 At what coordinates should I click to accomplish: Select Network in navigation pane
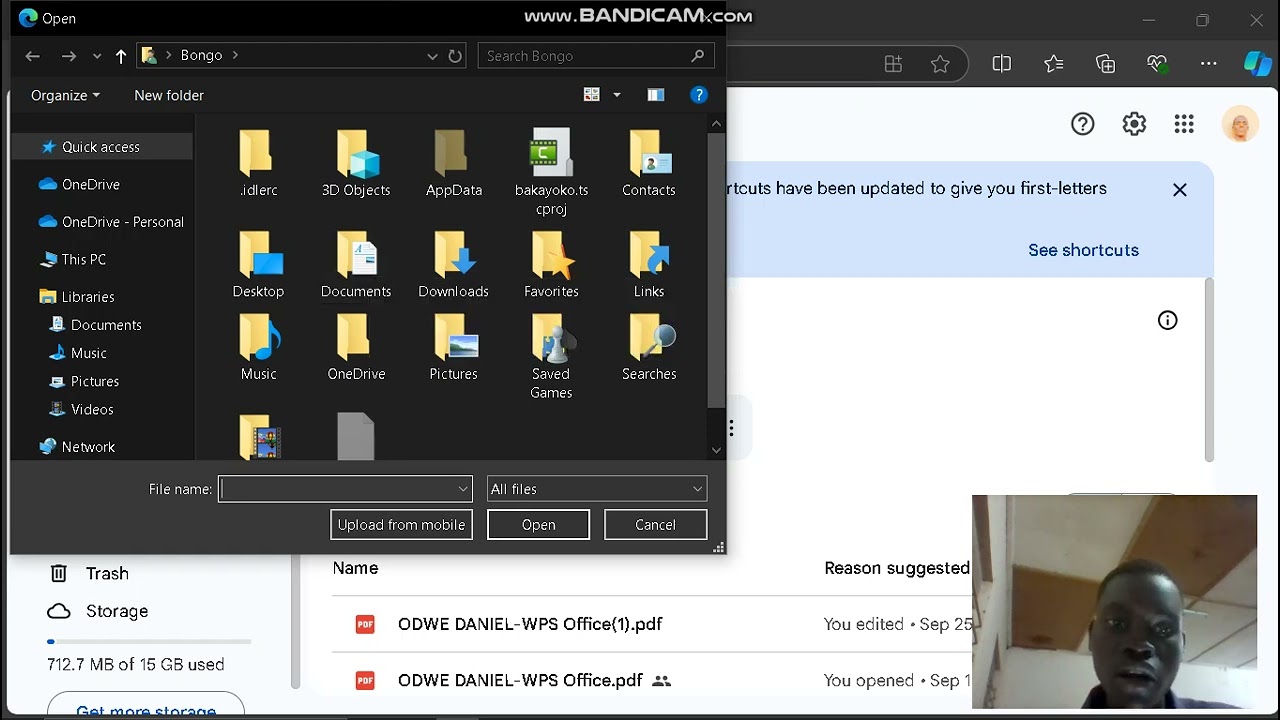click(77, 447)
